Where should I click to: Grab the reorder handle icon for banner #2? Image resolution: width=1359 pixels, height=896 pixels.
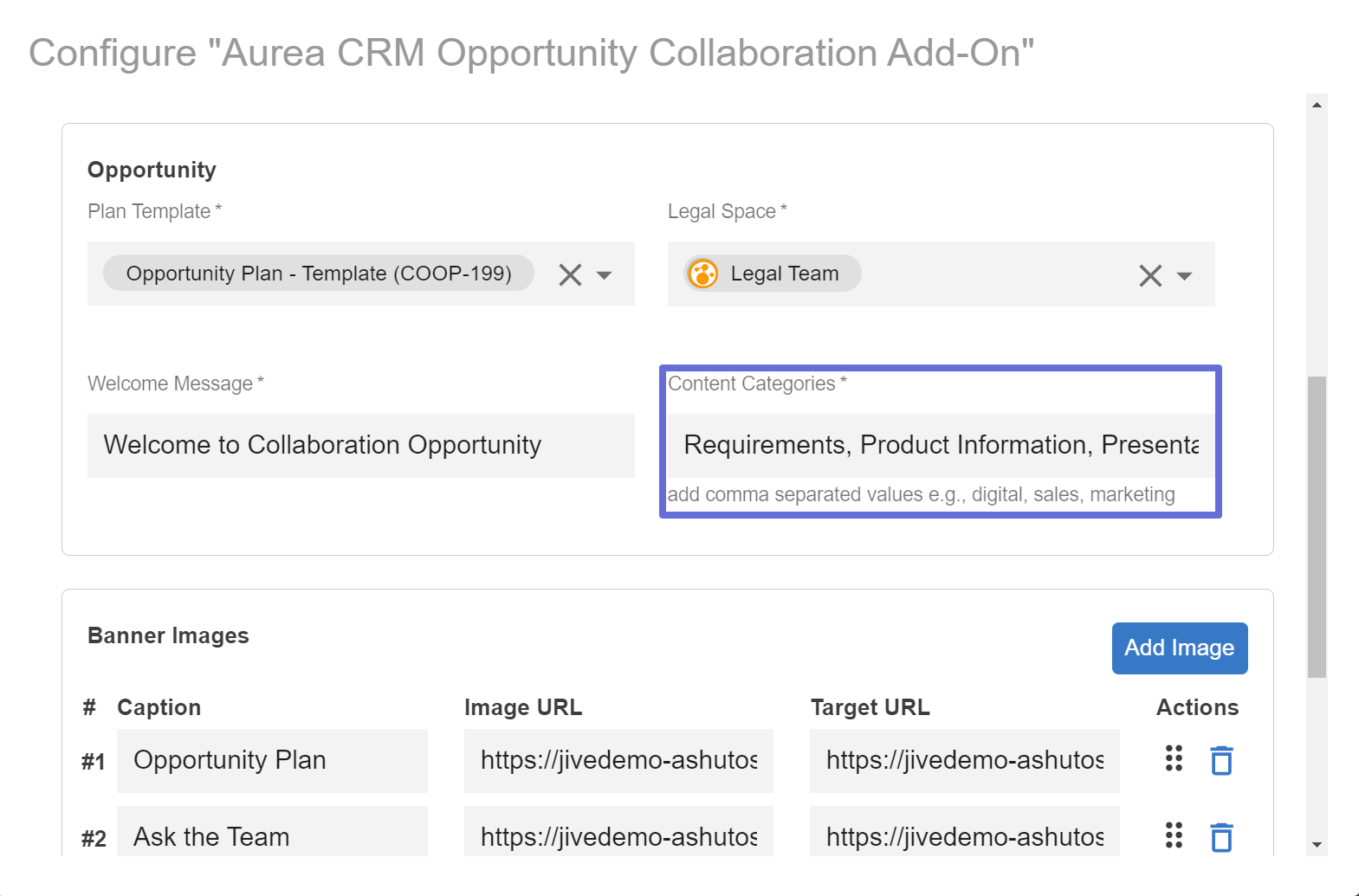1174,835
